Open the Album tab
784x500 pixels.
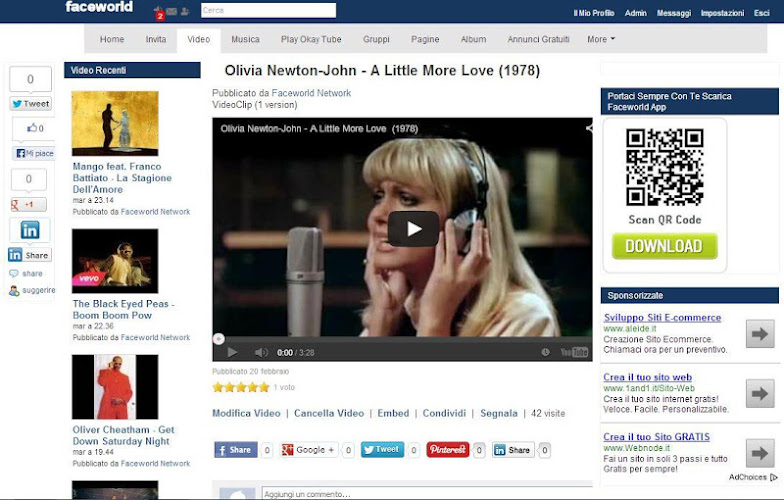click(474, 39)
